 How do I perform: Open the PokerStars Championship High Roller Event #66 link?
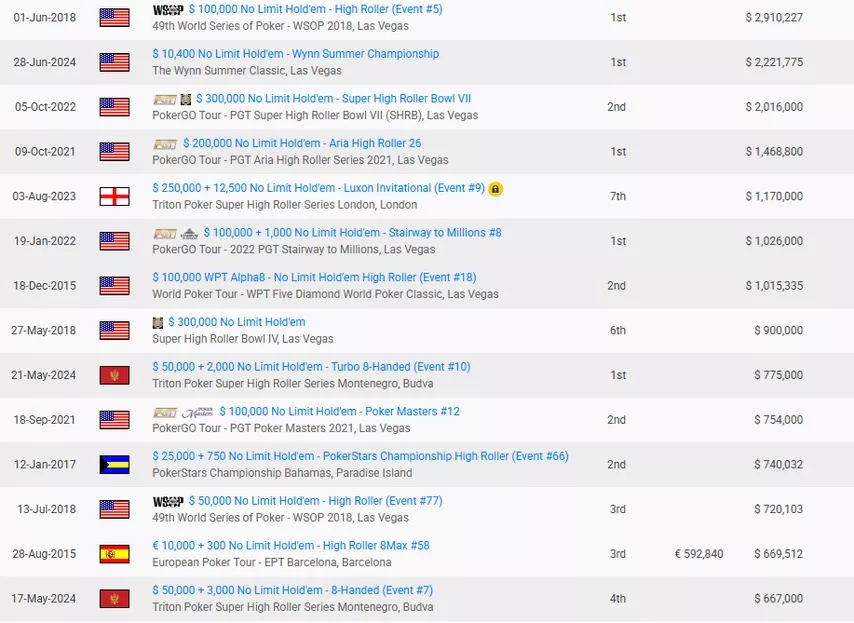360,456
